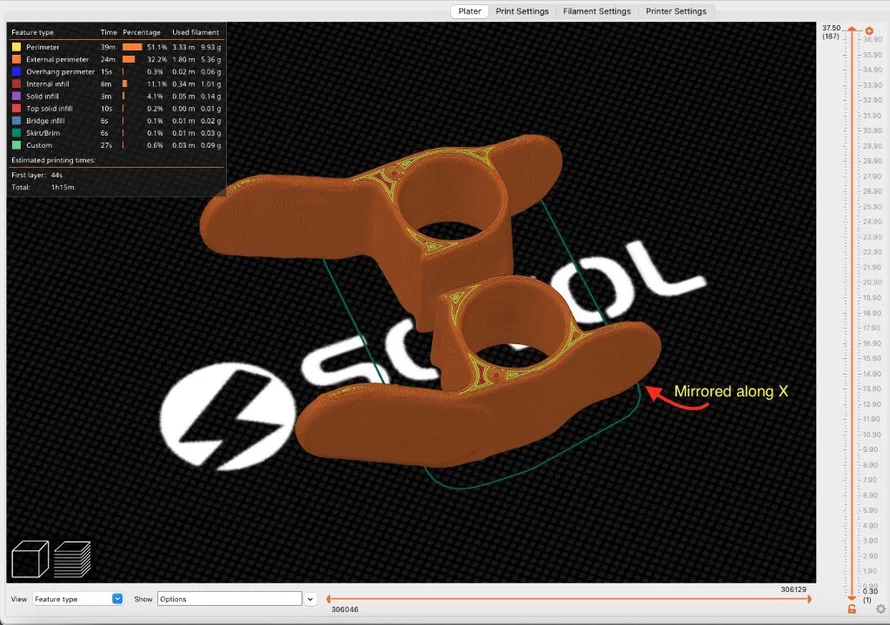890x625 pixels.
Task: Open the Filament Settings tab
Action: pos(597,11)
